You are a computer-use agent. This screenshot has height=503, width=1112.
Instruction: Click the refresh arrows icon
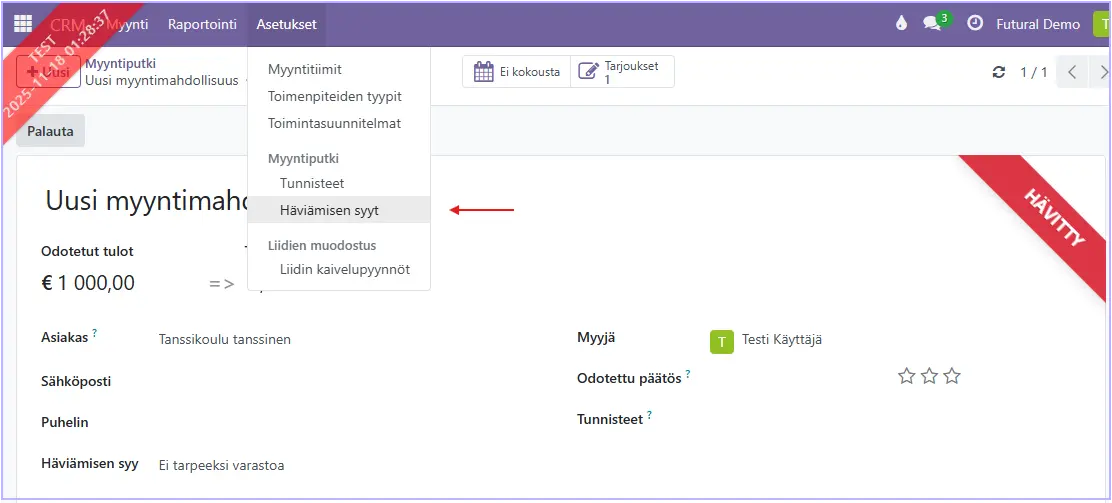[x=998, y=72]
